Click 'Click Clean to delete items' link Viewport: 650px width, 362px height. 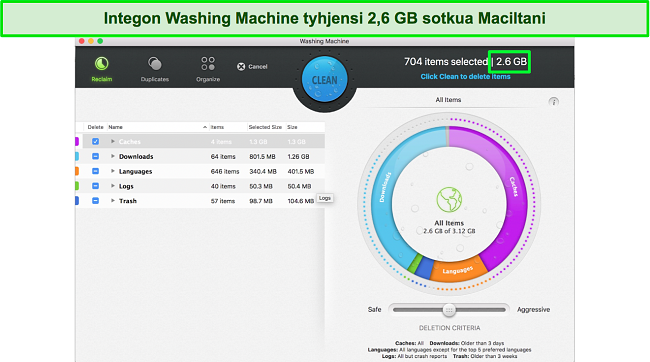point(466,77)
